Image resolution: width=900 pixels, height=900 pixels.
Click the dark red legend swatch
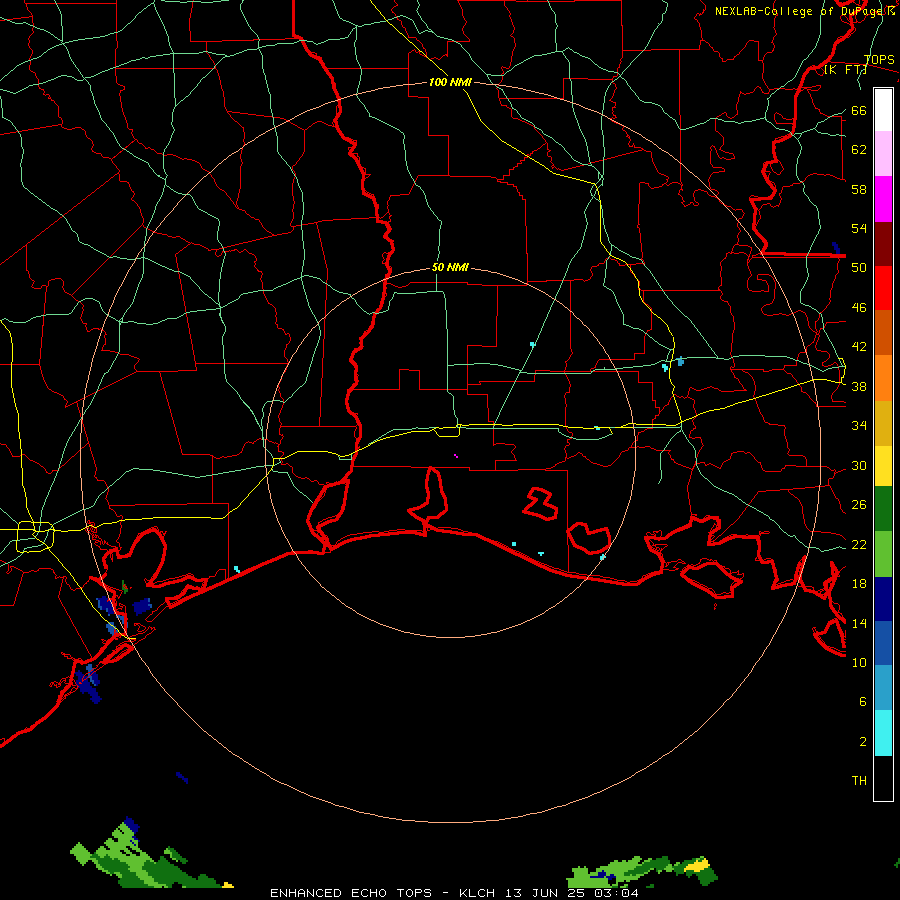(x=883, y=243)
